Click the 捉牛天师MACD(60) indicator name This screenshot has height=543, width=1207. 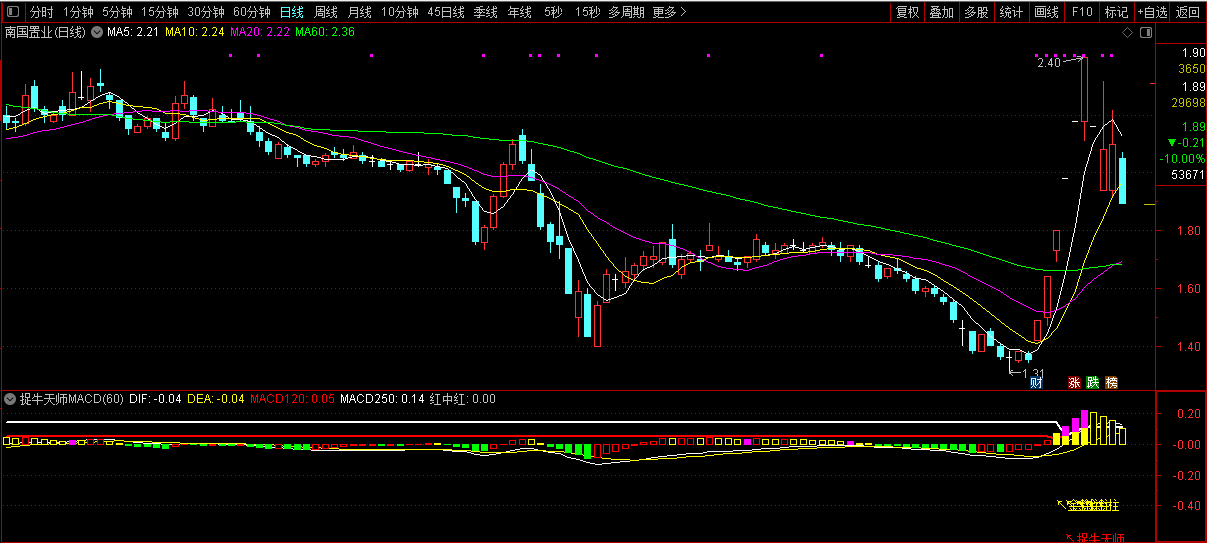click(x=71, y=398)
